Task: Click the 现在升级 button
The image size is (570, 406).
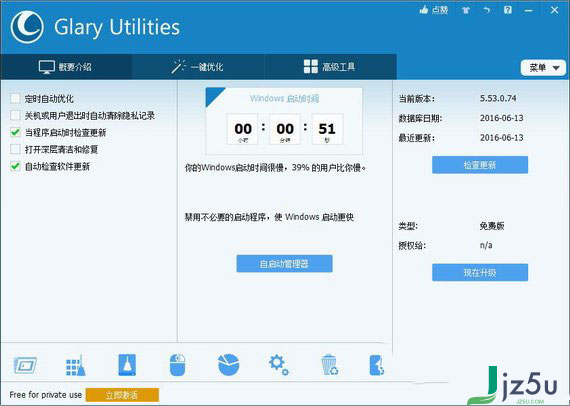Action: click(480, 273)
